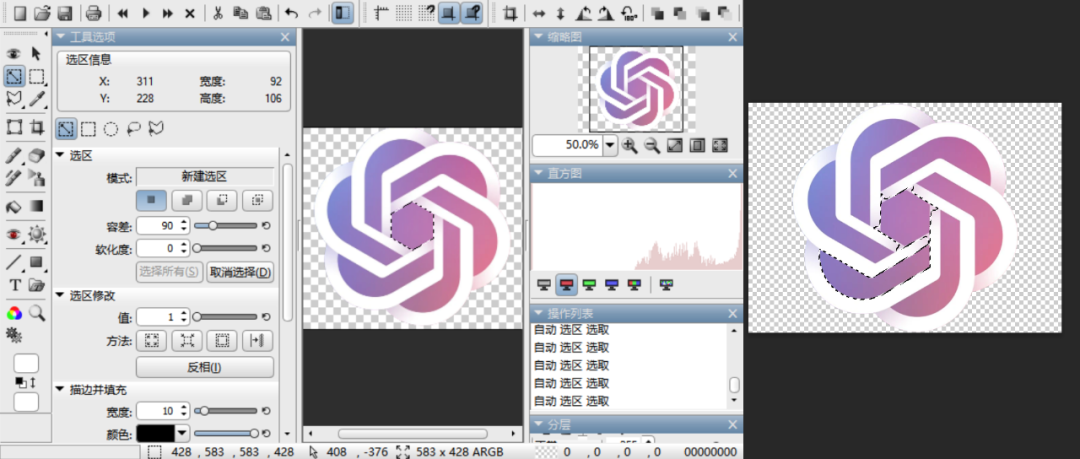Collapse the 描边并填充 section

coord(59,389)
